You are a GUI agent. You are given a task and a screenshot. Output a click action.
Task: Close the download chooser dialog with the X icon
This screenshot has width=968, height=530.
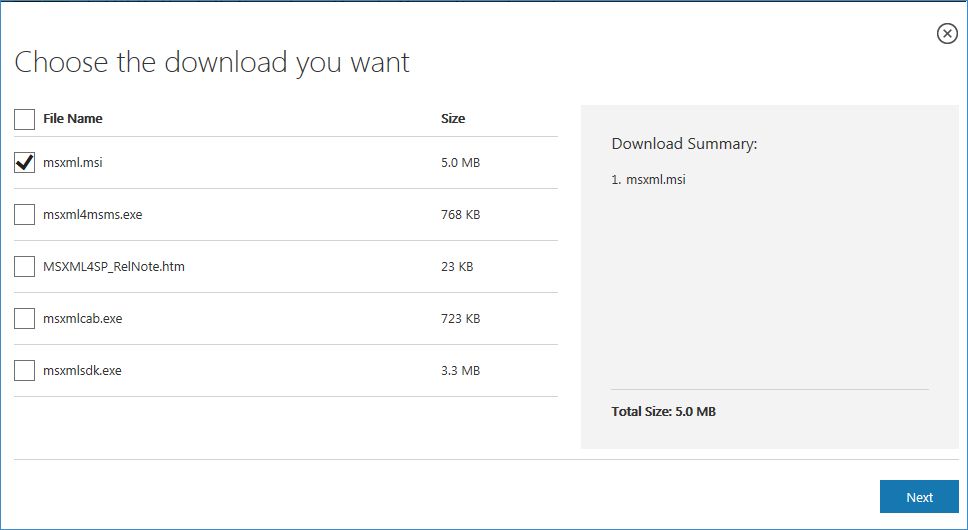click(x=947, y=33)
